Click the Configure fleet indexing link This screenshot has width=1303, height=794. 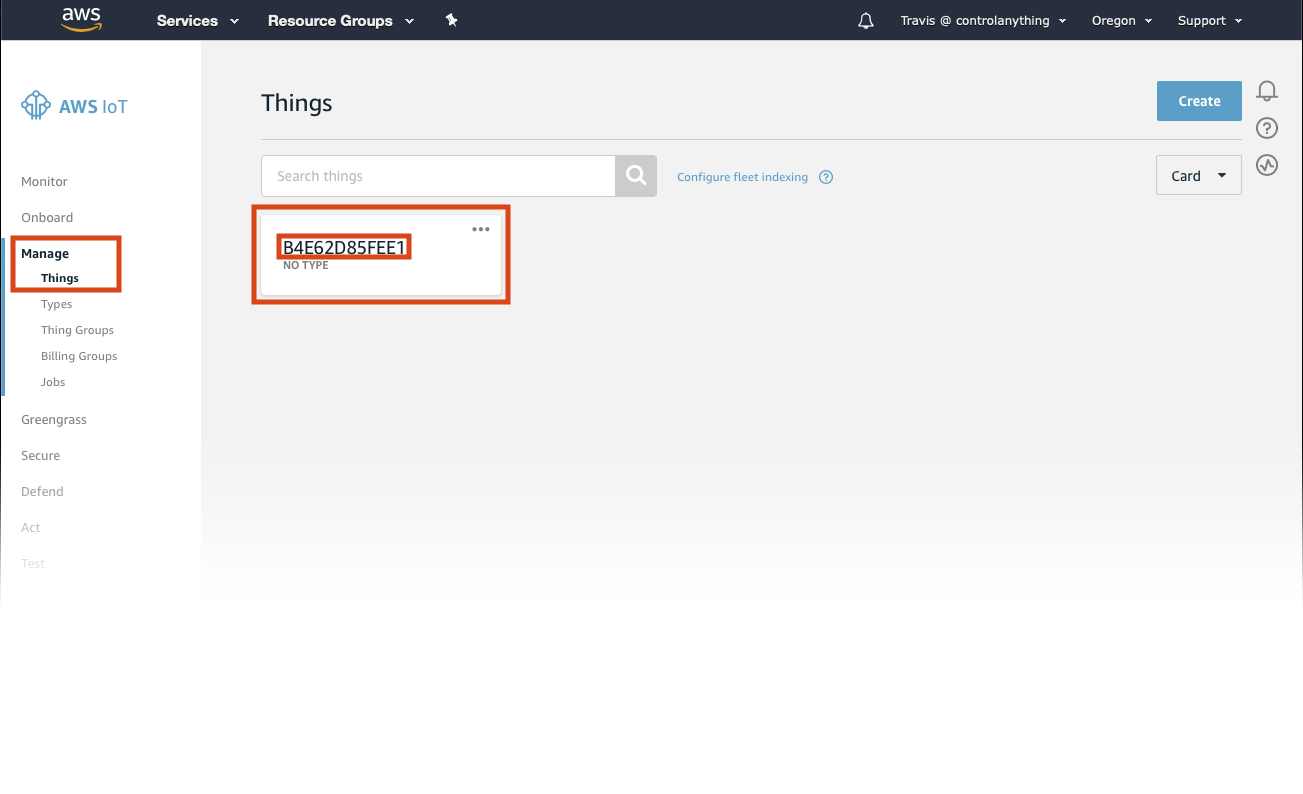click(x=741, y=176)
